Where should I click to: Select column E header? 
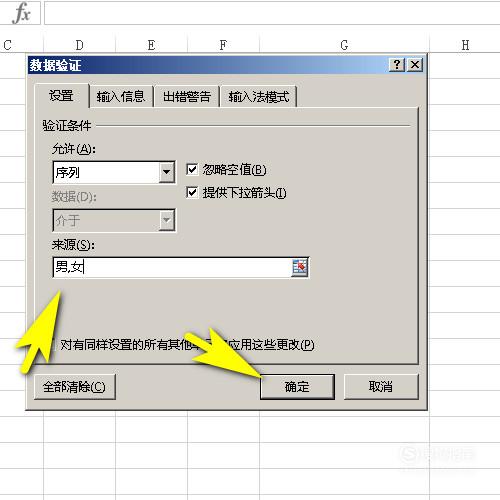151,45
